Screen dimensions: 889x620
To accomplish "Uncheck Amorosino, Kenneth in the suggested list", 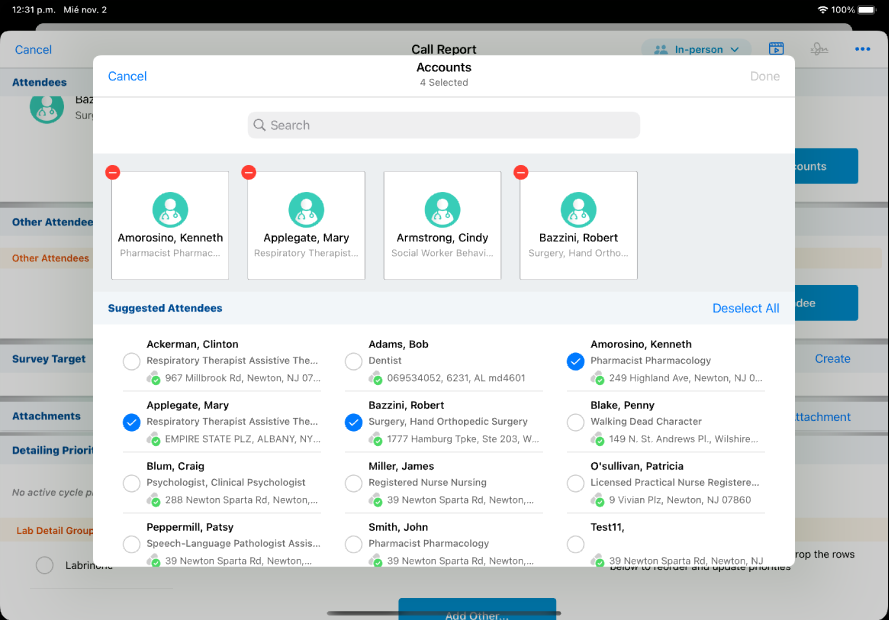I will point(575,362).
